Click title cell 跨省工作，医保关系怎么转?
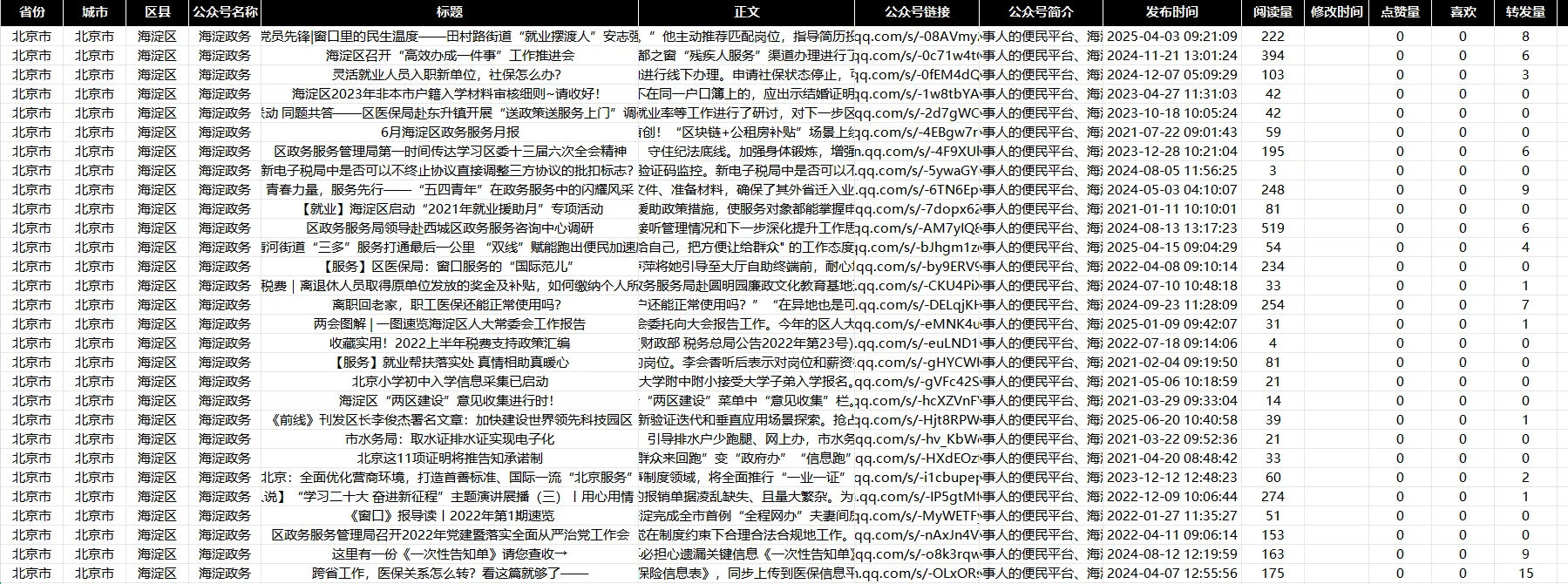This screenshot has height=584, width=1568. pyautogui.click(x=450, y=573)
